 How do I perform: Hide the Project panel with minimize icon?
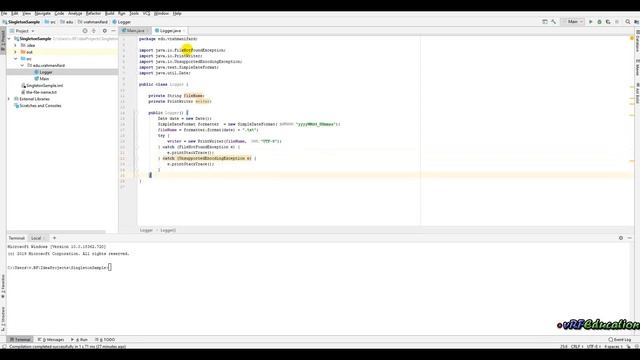[113, 31]
